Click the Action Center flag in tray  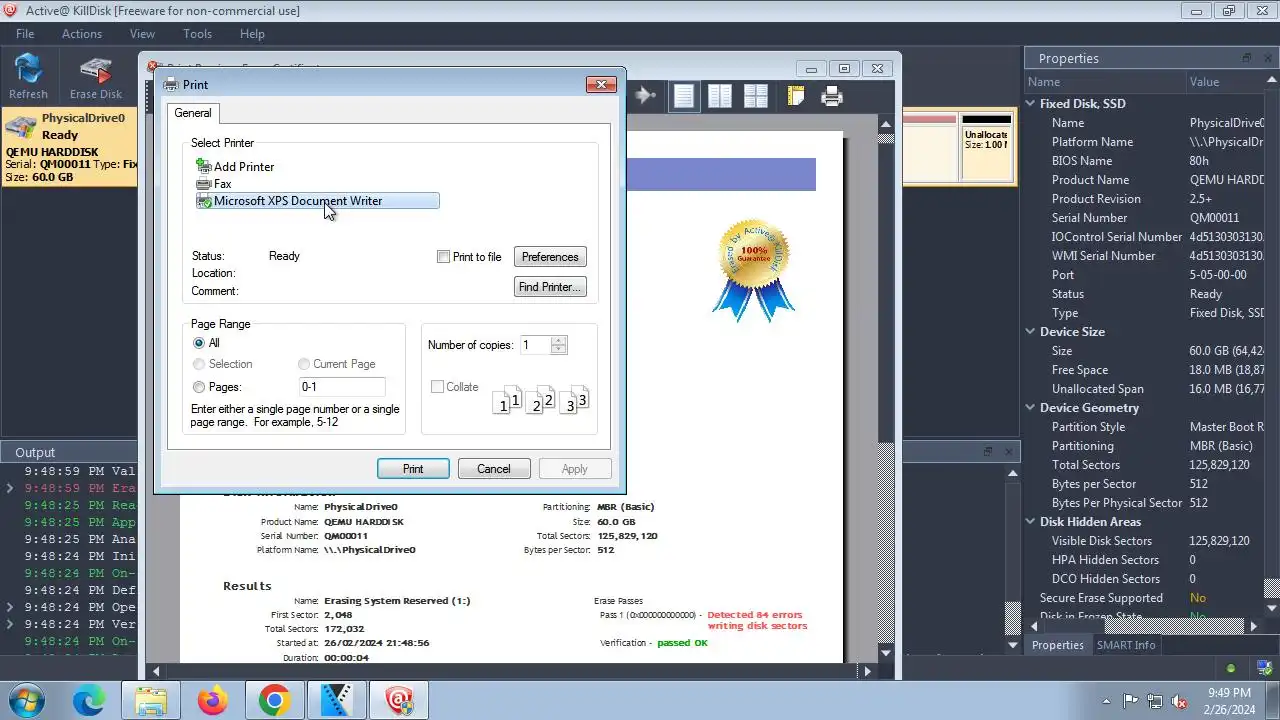coord(1131,701)
